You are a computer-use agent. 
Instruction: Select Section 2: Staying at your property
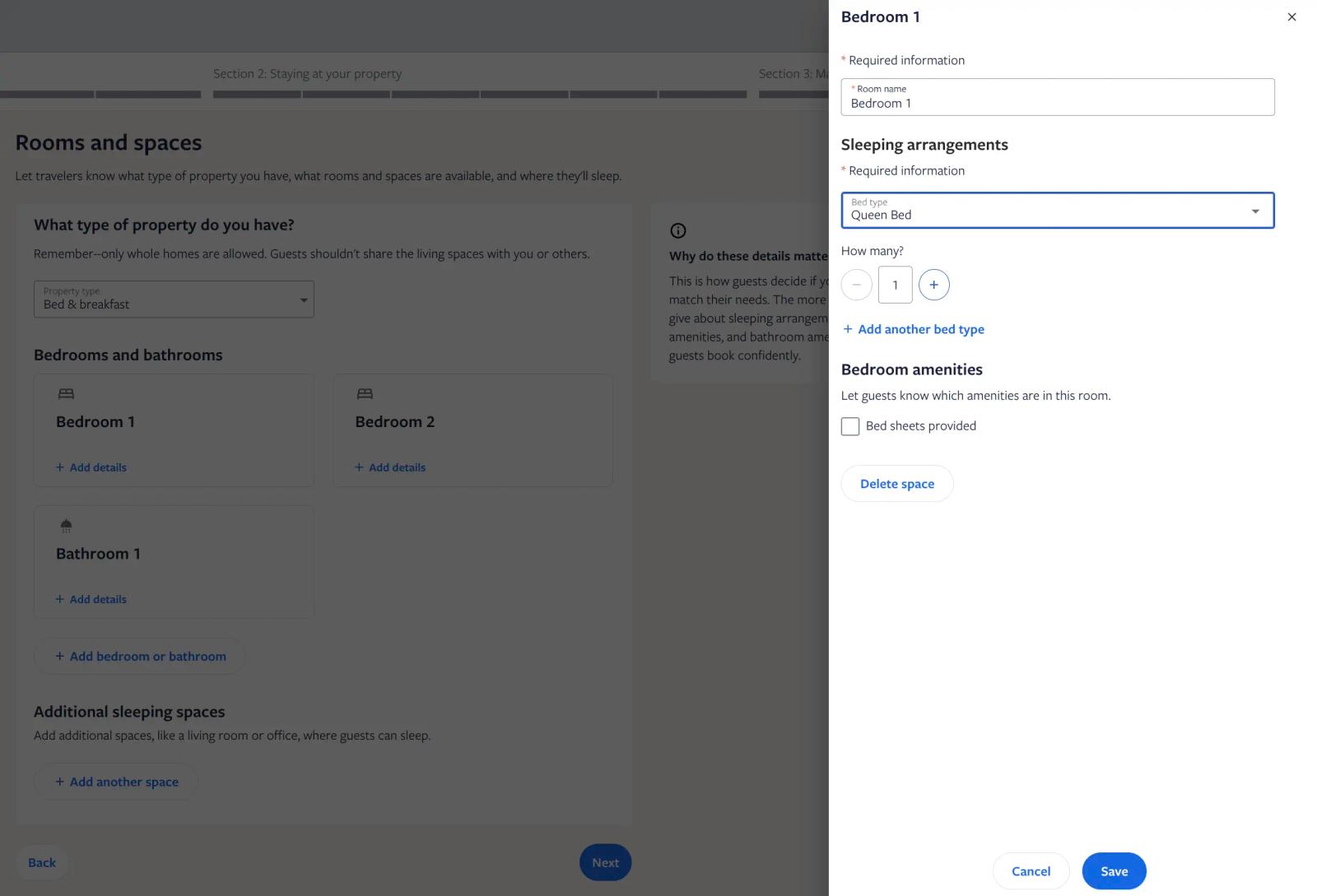pyautogui.click(x=307, y=74)
